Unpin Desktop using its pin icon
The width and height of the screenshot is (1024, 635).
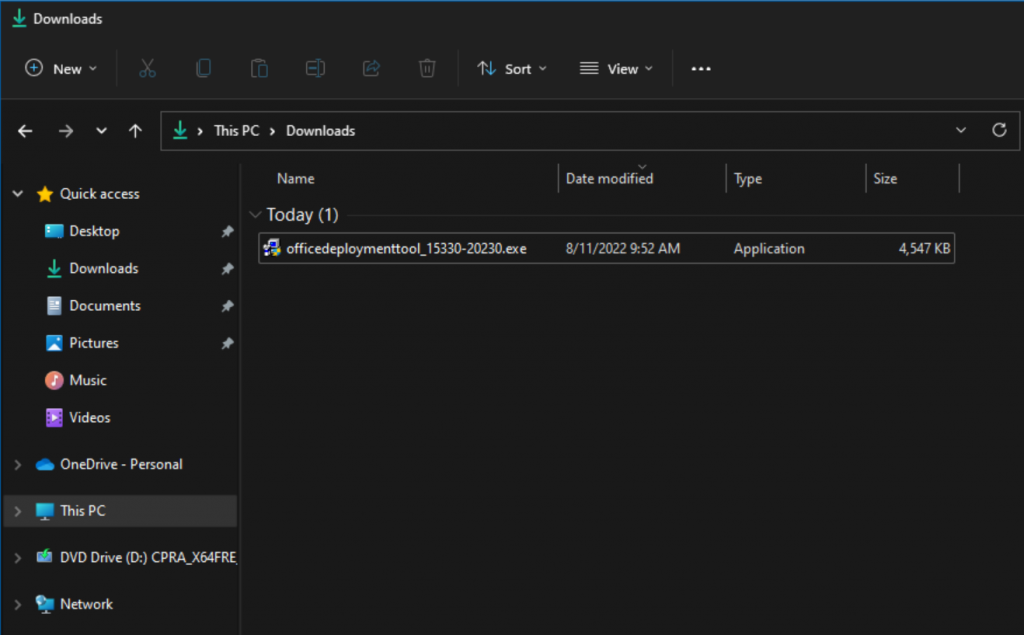pyautogui.click(x=227, y=231)
